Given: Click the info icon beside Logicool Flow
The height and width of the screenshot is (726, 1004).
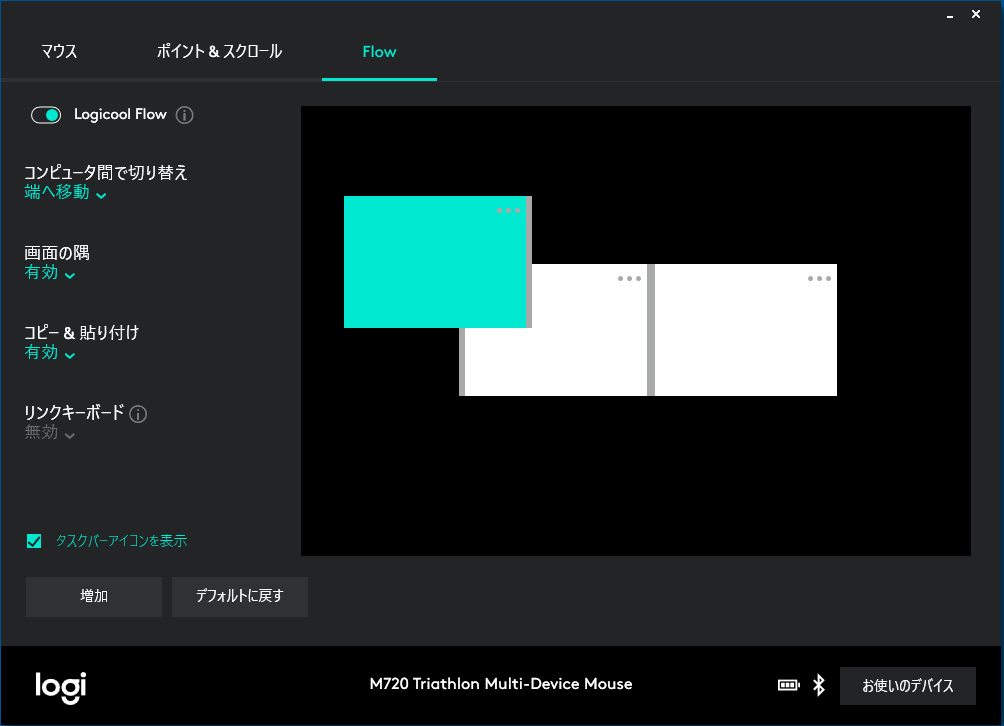Looking at the screenshot, I should [184, 115].
